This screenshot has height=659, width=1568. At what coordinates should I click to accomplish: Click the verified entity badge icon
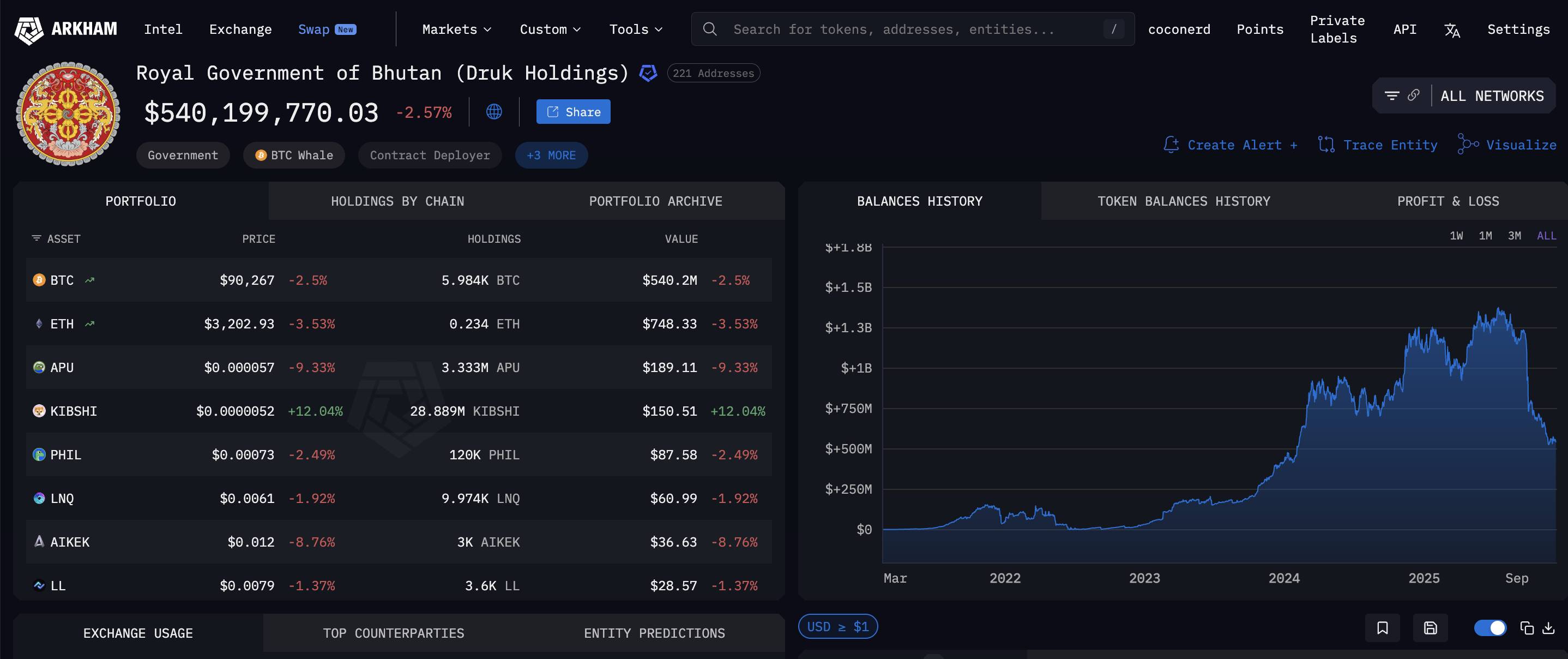648,73
